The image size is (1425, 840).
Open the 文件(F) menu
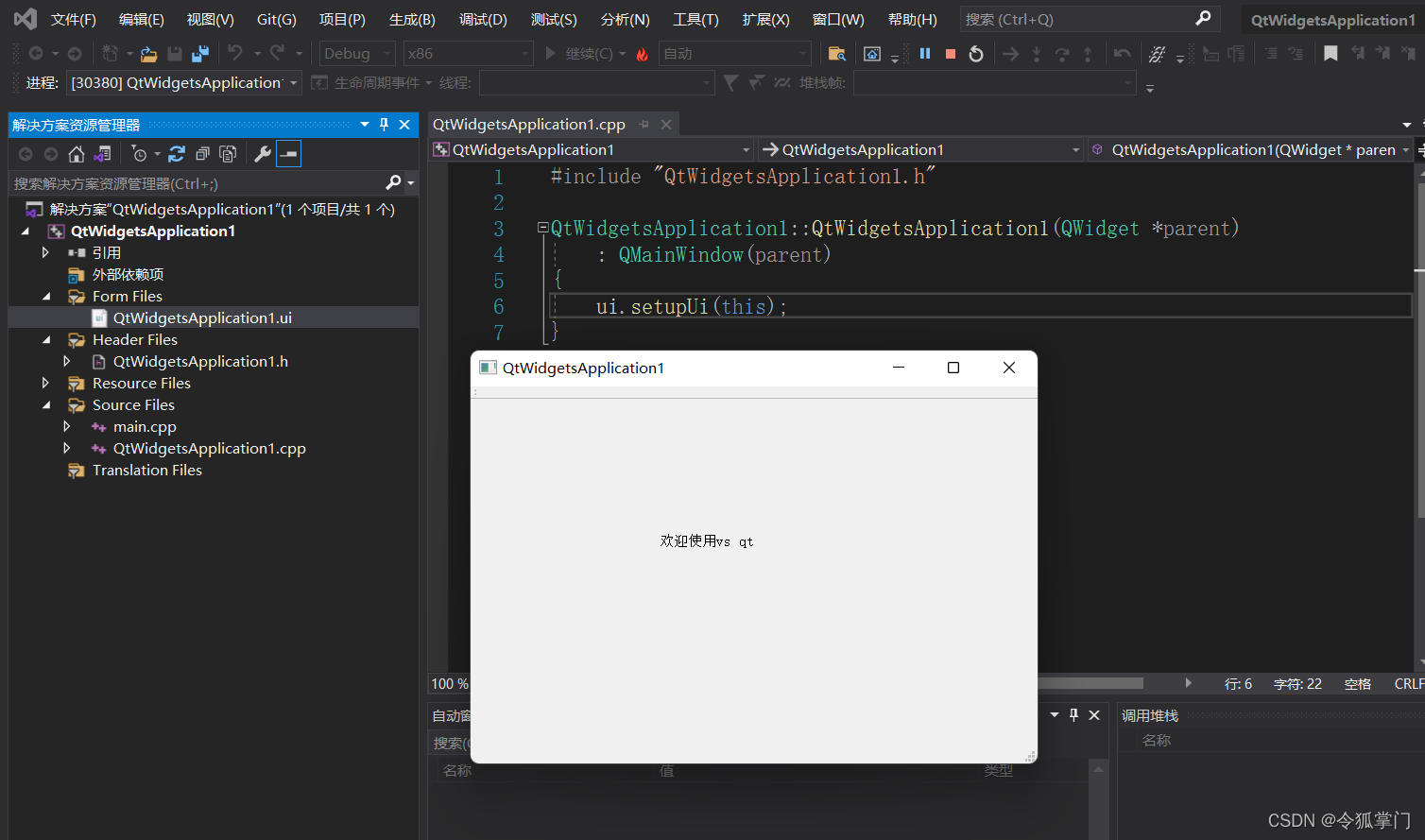click(x=74, y=19)
